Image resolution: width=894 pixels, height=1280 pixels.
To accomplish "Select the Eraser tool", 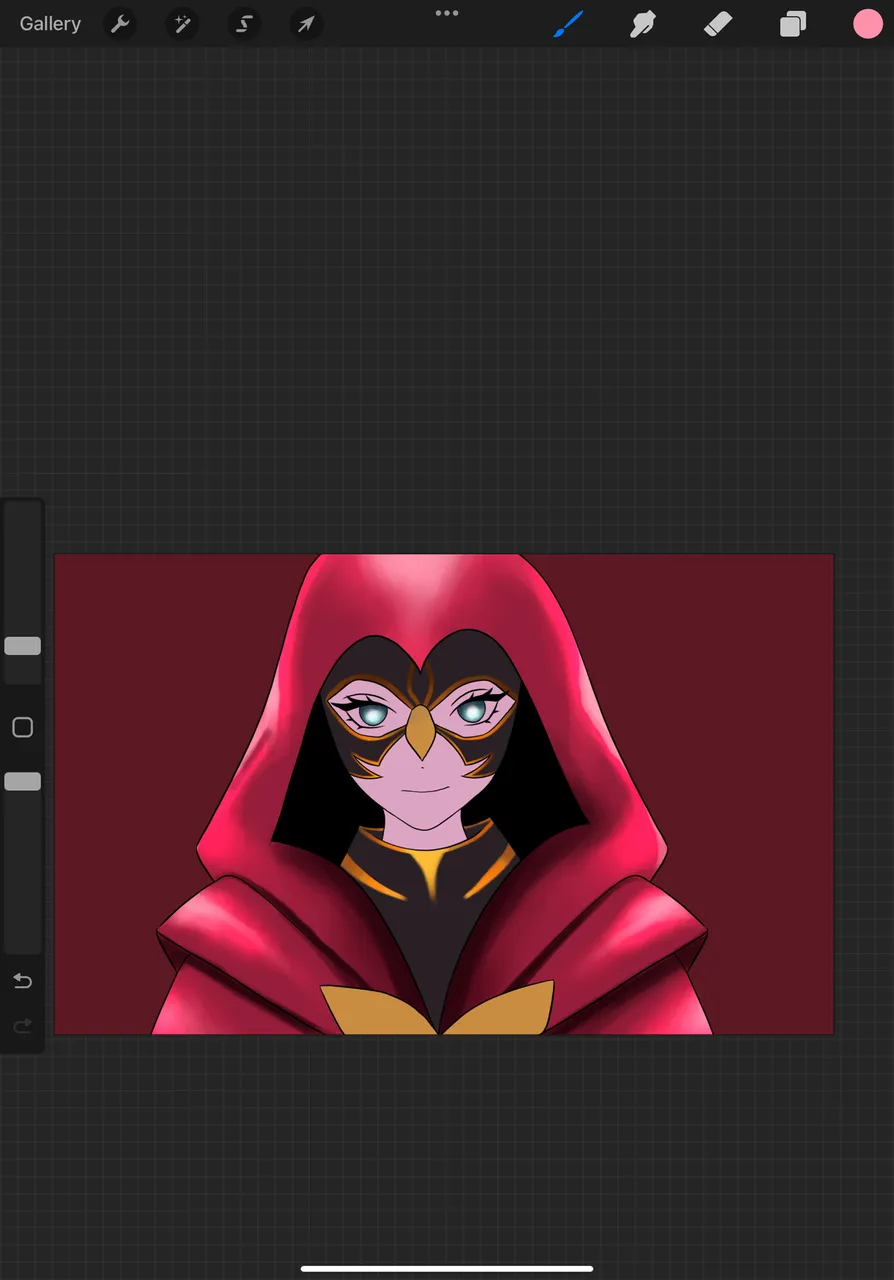I will point(718,24).
